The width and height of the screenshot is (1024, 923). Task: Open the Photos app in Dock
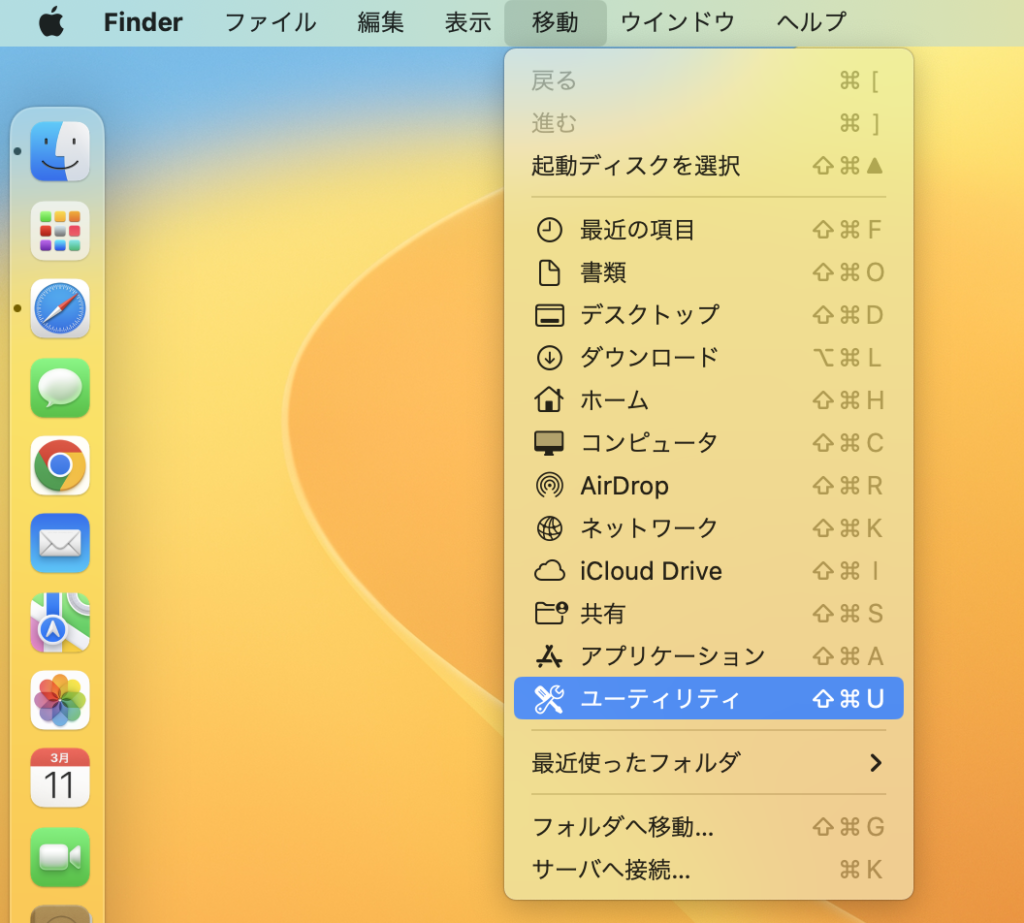click(x=60, y=700)
